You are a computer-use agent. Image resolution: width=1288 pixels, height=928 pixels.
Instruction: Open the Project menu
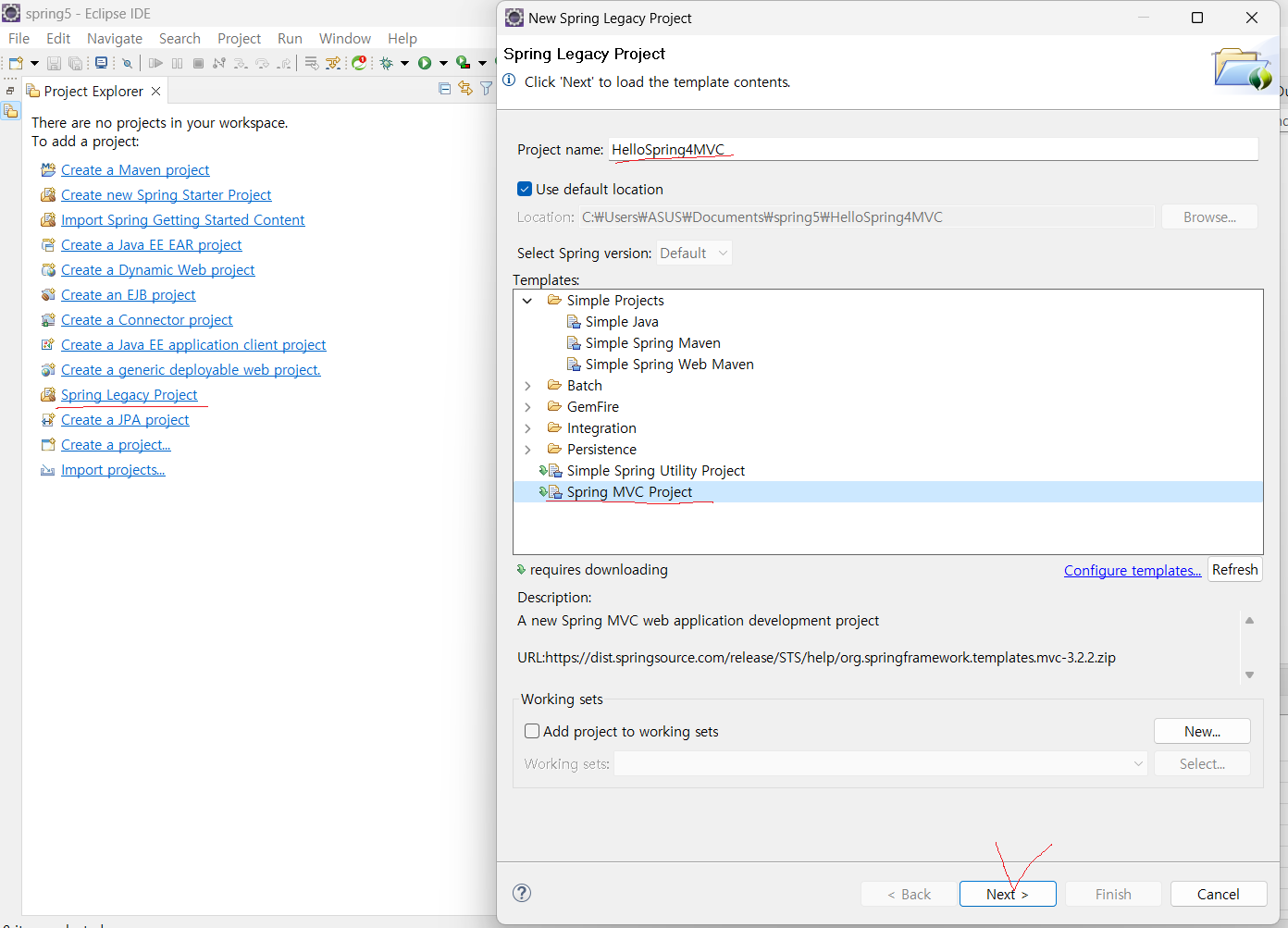[239, 38]
